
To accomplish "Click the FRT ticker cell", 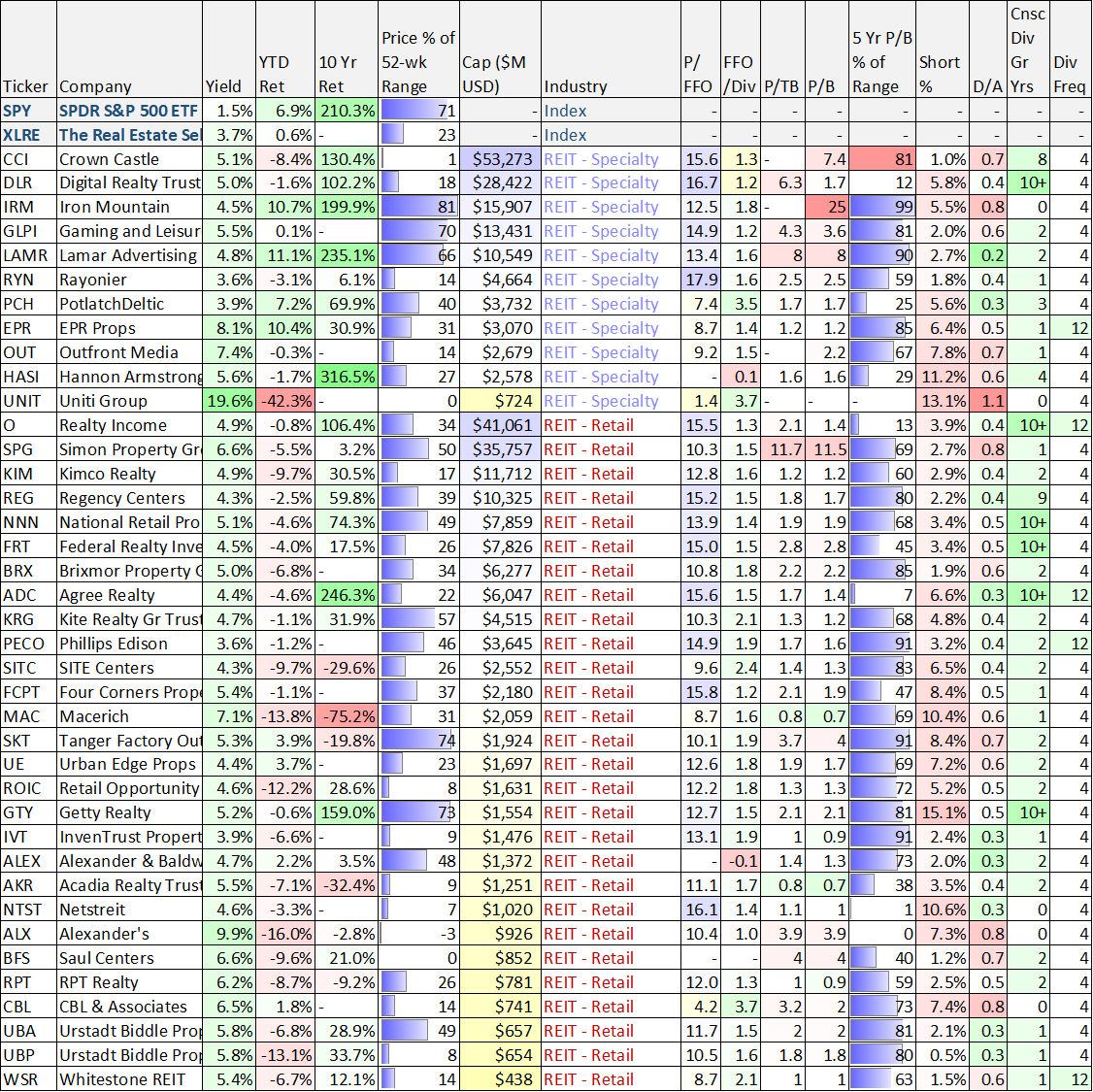I will 28,546.
